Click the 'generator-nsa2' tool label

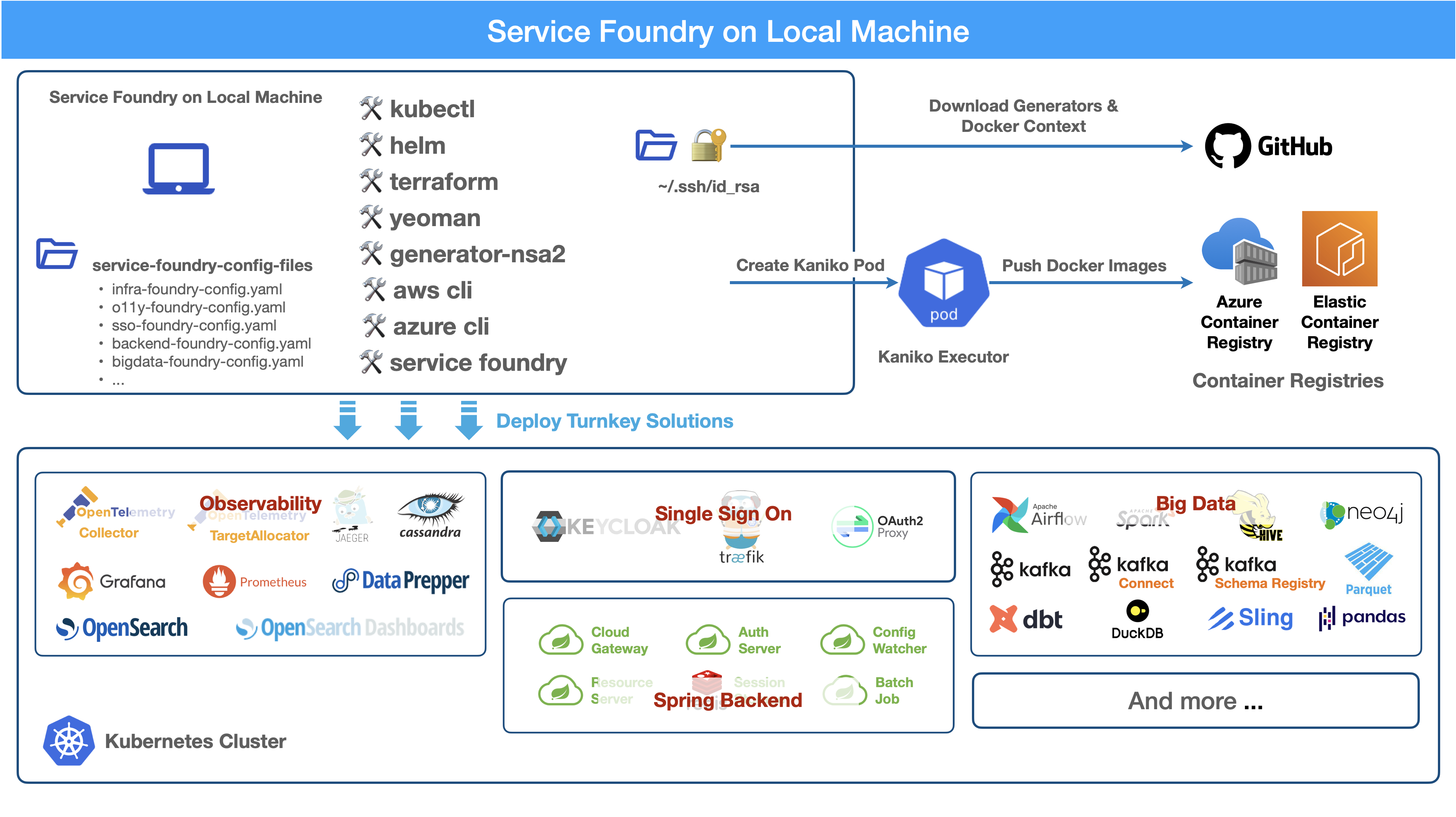tap(478, 254)
